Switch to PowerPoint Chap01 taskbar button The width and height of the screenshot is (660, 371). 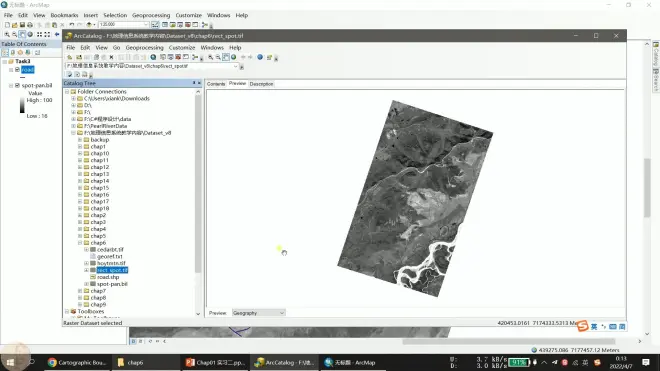215,363
